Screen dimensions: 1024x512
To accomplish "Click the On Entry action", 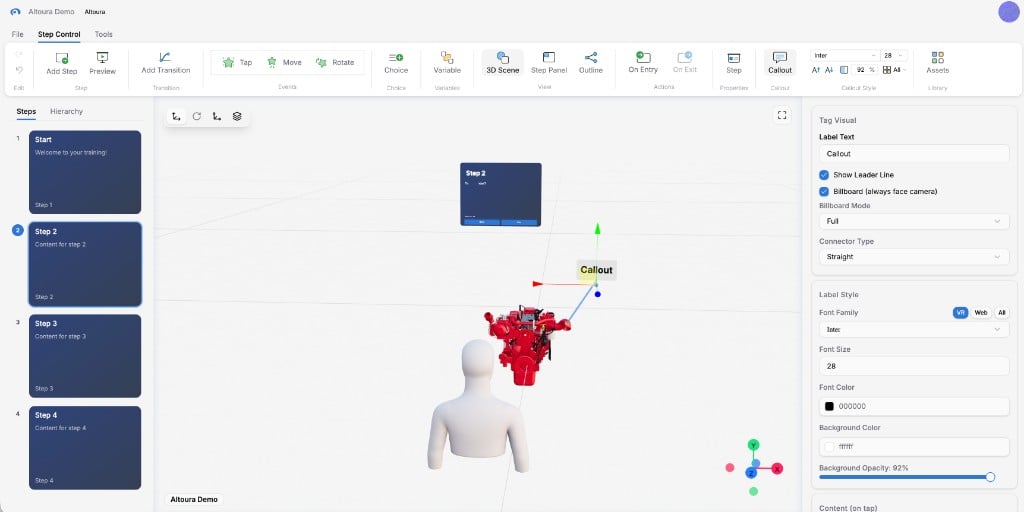I will [643, 63].
